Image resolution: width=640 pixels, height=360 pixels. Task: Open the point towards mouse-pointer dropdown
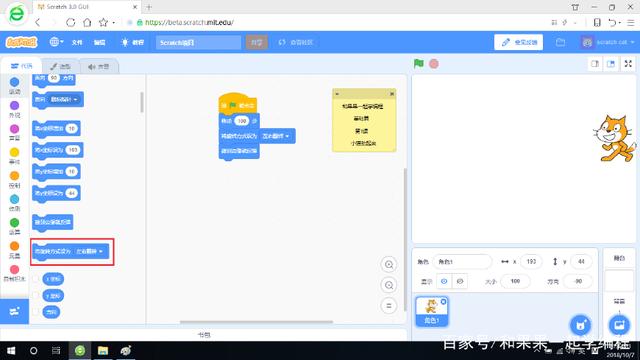[65, 99]
